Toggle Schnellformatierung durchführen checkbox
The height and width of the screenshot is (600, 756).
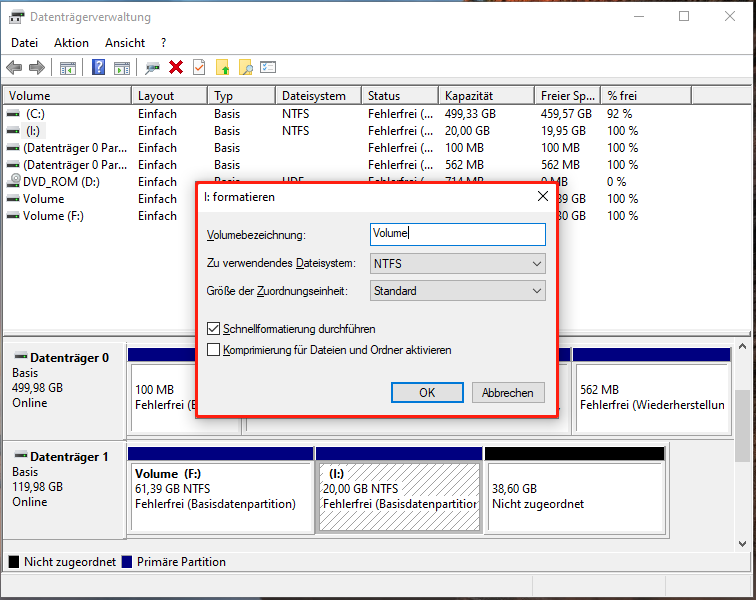point(213,328)
